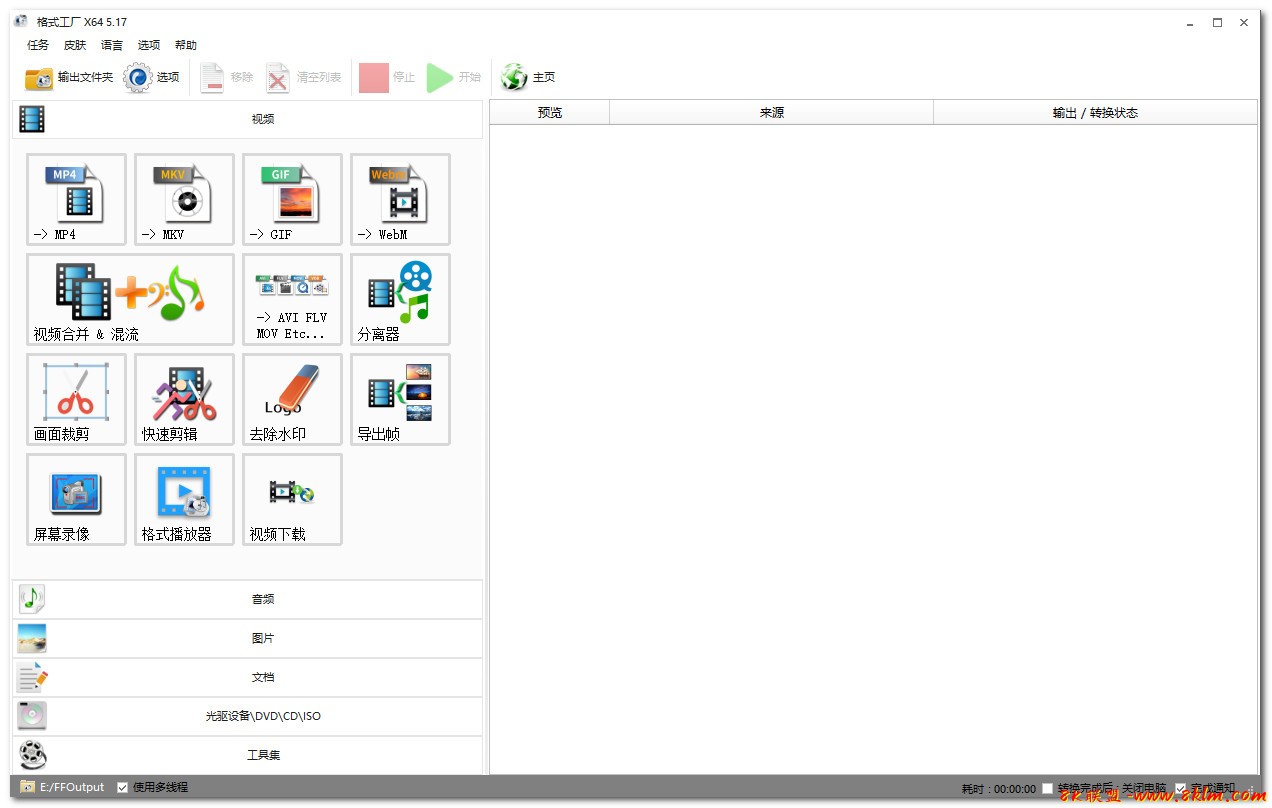
Task: Expand the 图片 category
Action: tap(247, 638)
